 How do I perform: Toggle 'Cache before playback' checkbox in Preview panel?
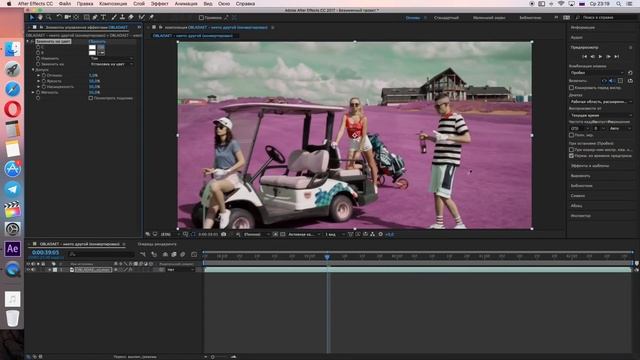point(571,87)
